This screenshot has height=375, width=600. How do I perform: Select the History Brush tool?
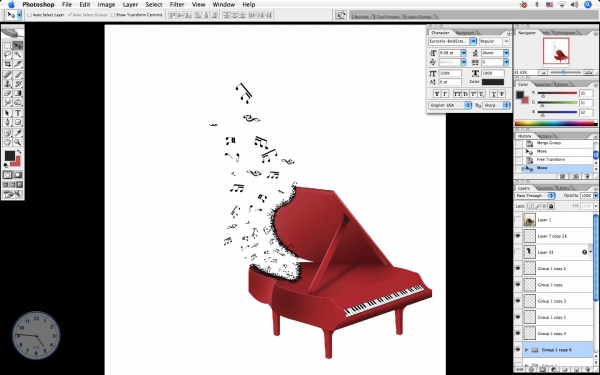[18, 84]
